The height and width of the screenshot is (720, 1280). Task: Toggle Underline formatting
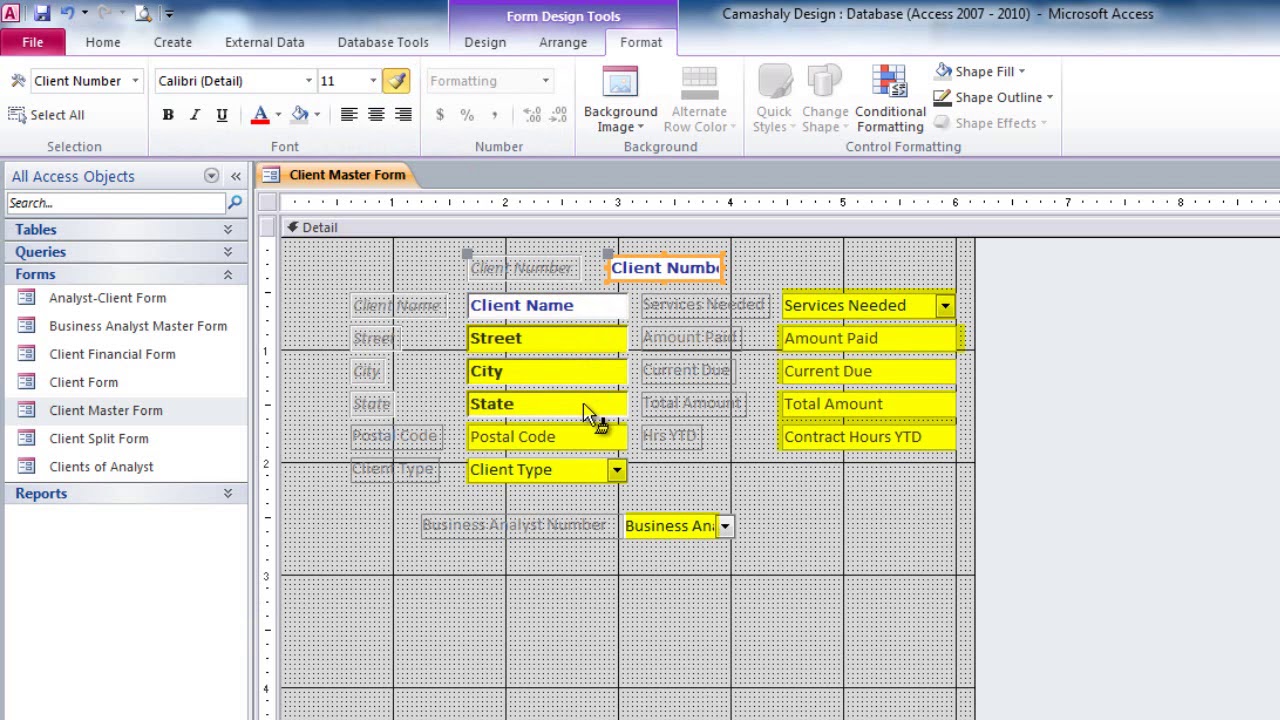click(x=222, y=115)
